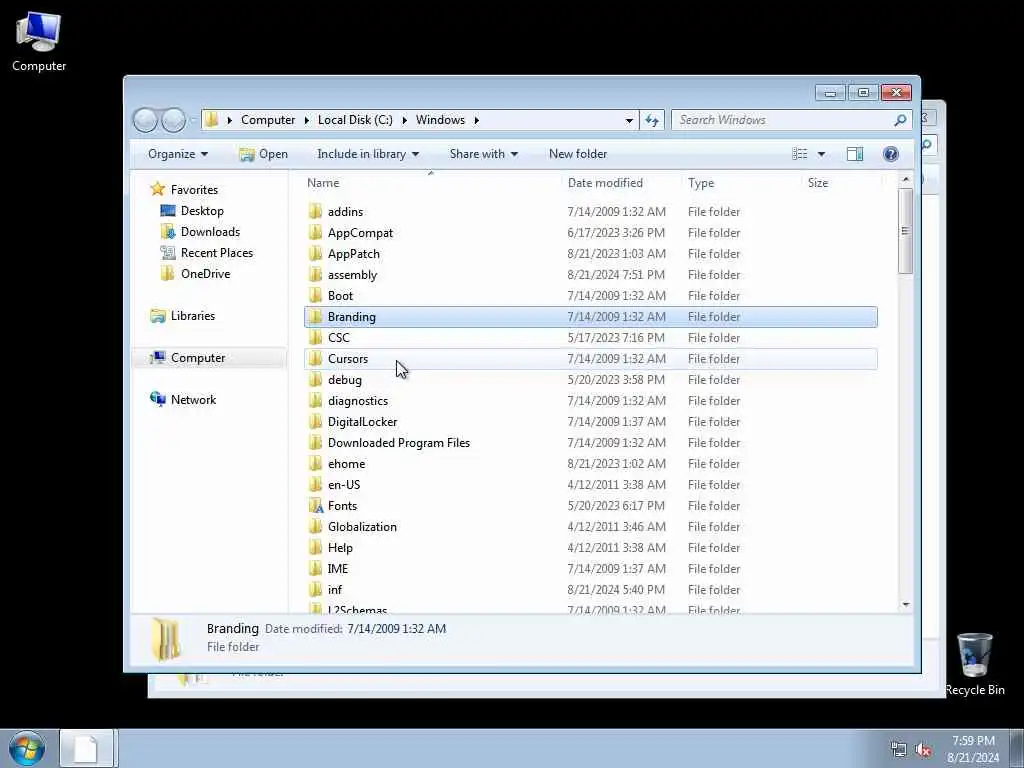Open the Share with dropdown

coord(483,154)
